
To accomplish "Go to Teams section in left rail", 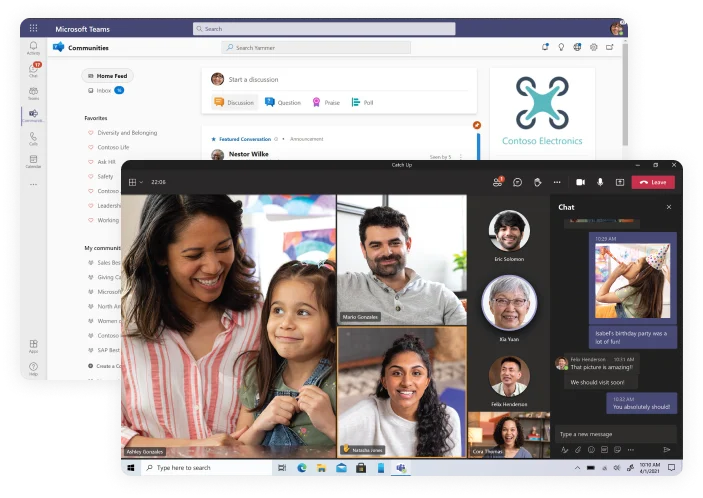I will pos(33,93).
